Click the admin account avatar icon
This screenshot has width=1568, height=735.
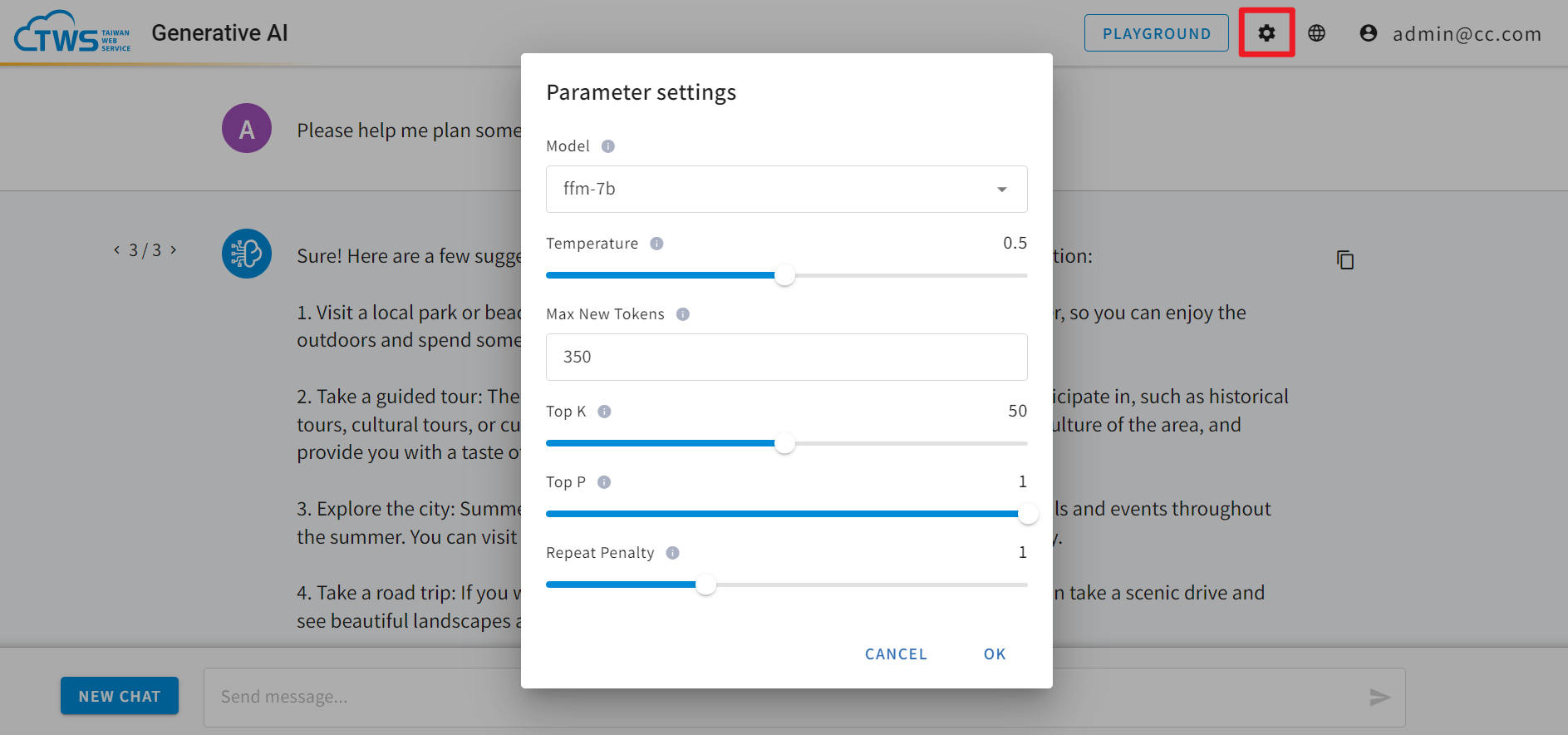click(1369, 33)
